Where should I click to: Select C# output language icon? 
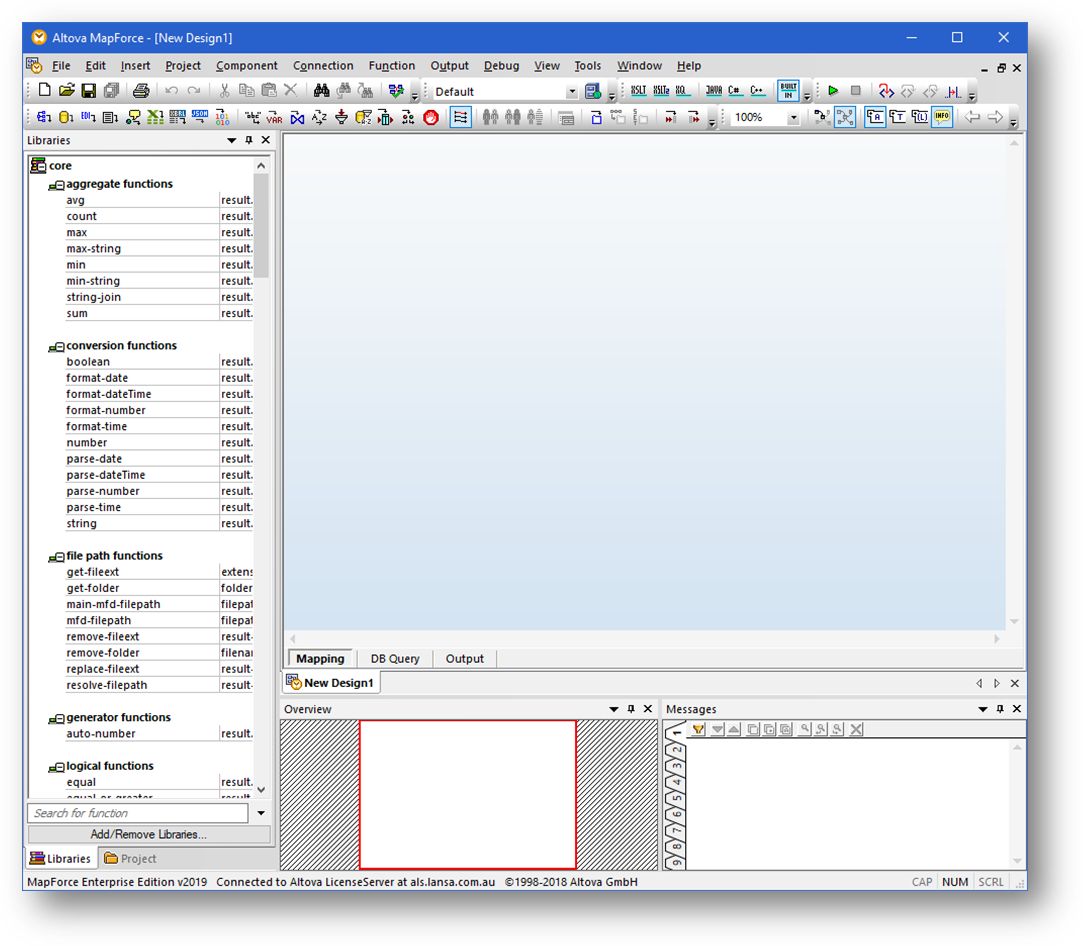pyautogui.click(x=735, y=90)
